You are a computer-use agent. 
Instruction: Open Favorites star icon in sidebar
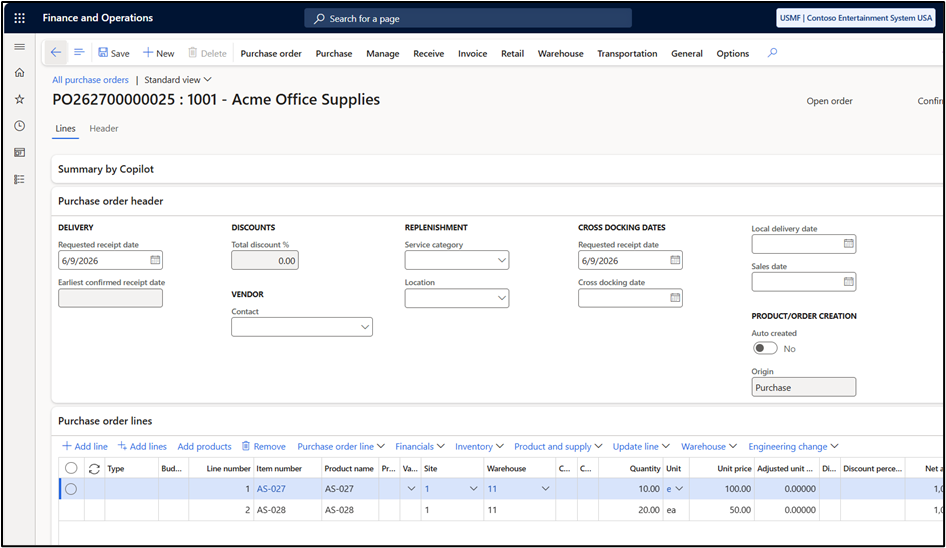pos(19,99)
